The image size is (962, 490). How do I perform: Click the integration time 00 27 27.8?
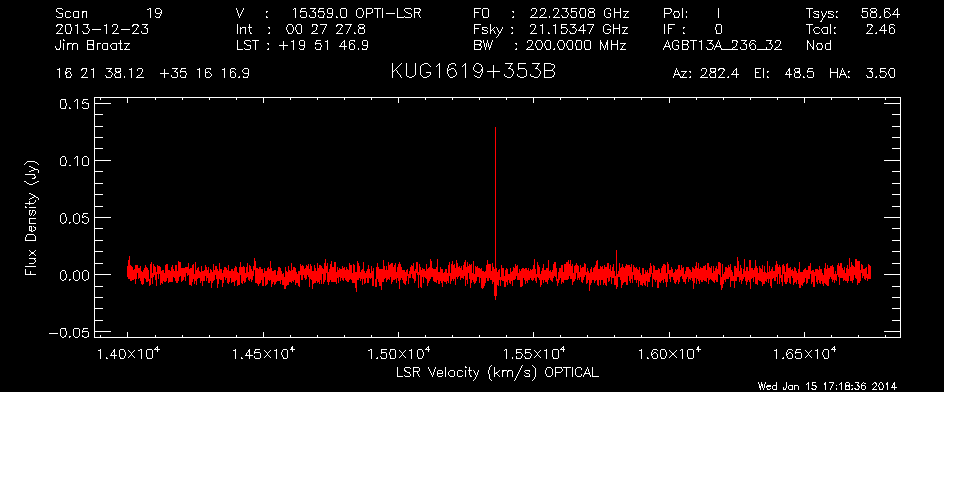tap(326, 29)
